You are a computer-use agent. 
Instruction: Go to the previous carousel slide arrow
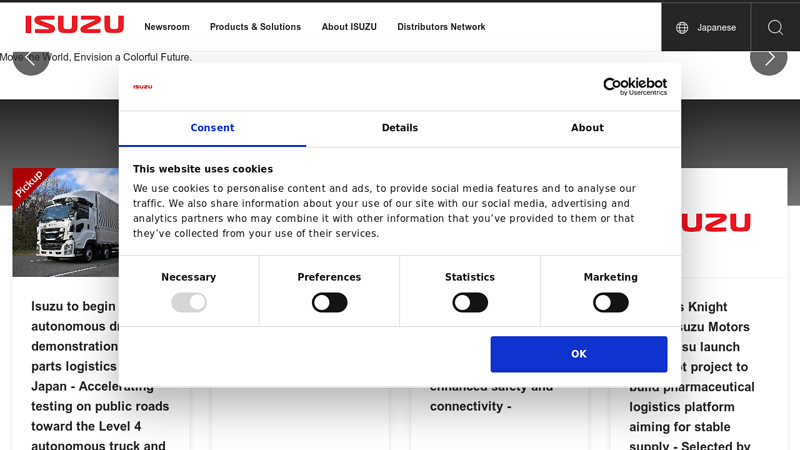pos(31,57)
